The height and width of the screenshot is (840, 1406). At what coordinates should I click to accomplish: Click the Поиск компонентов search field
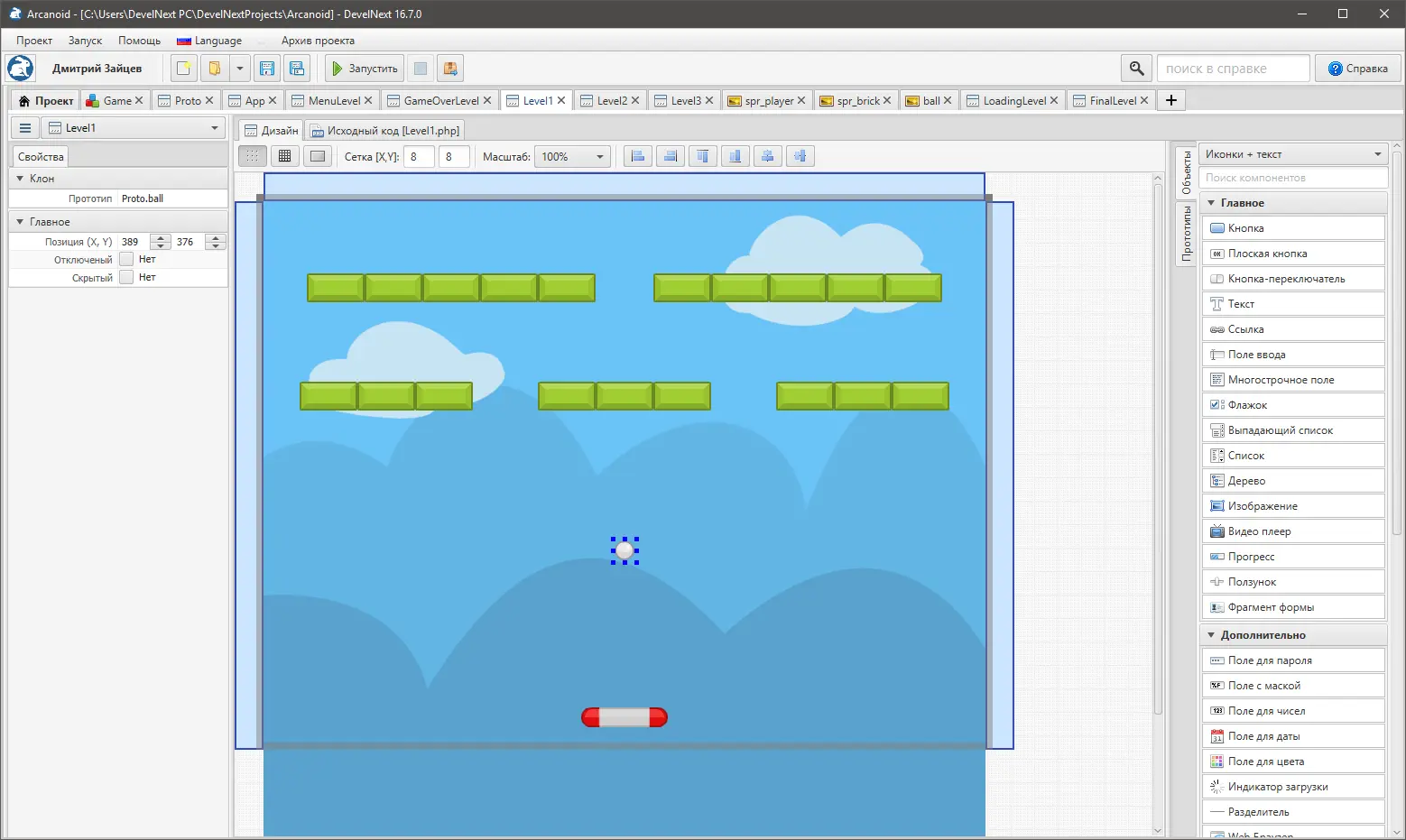[1292, 178]
